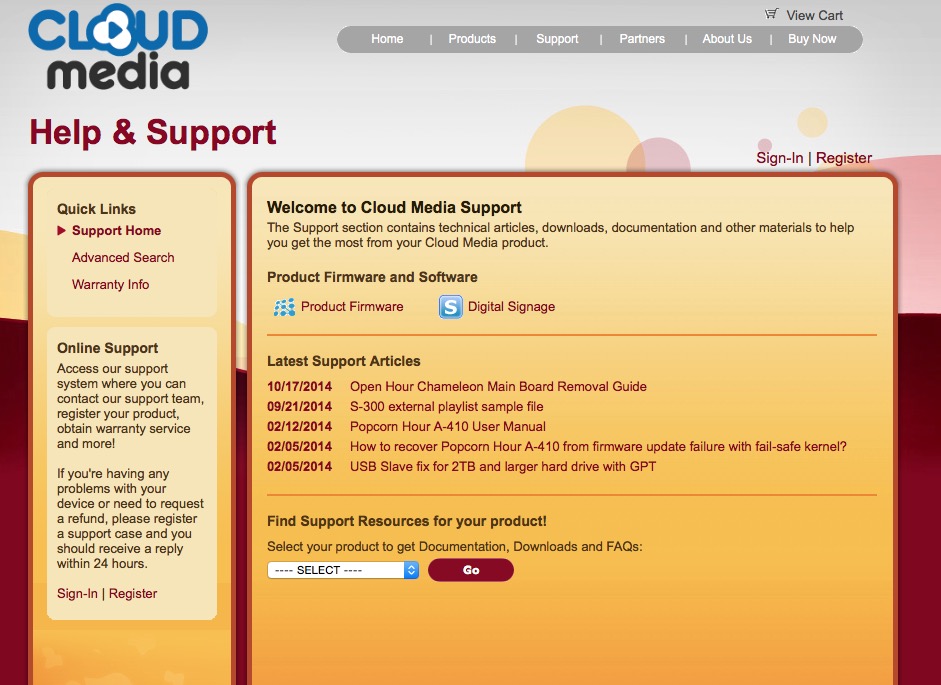Click the 10/17/2014 article date
This screenshot has width=941, height=685.
(x=299, y=387)
